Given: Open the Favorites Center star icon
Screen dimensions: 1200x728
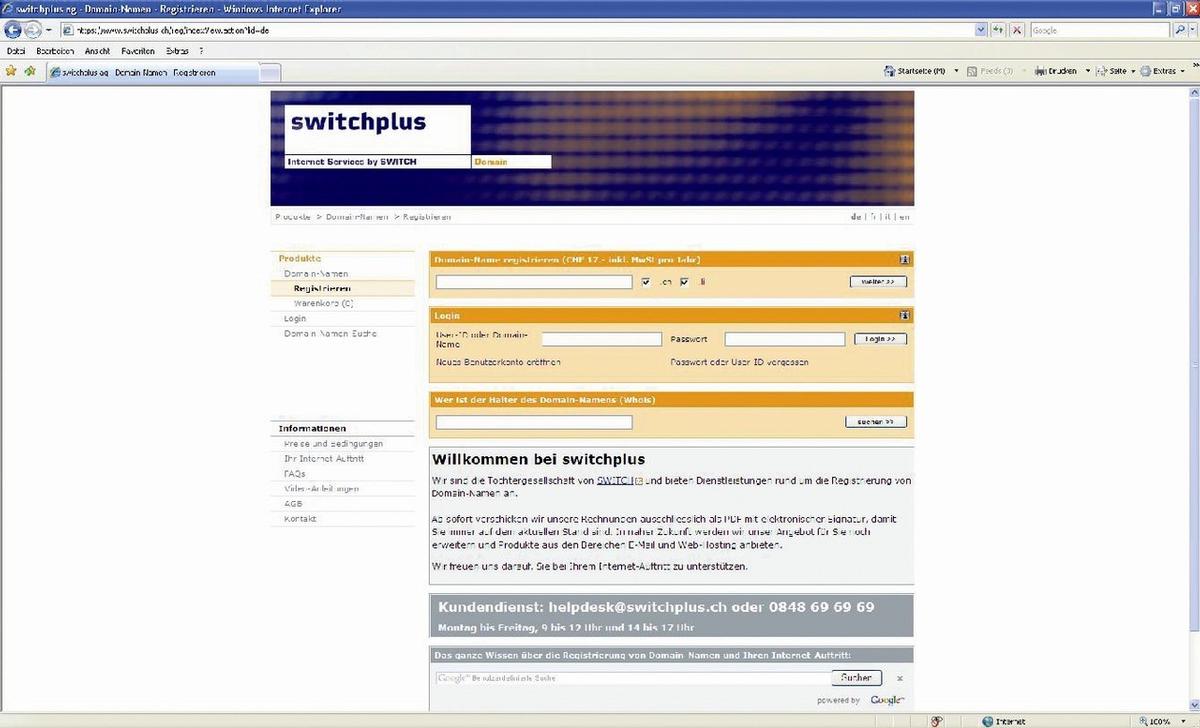Looking at the screenshot, I should click(11, 71).
